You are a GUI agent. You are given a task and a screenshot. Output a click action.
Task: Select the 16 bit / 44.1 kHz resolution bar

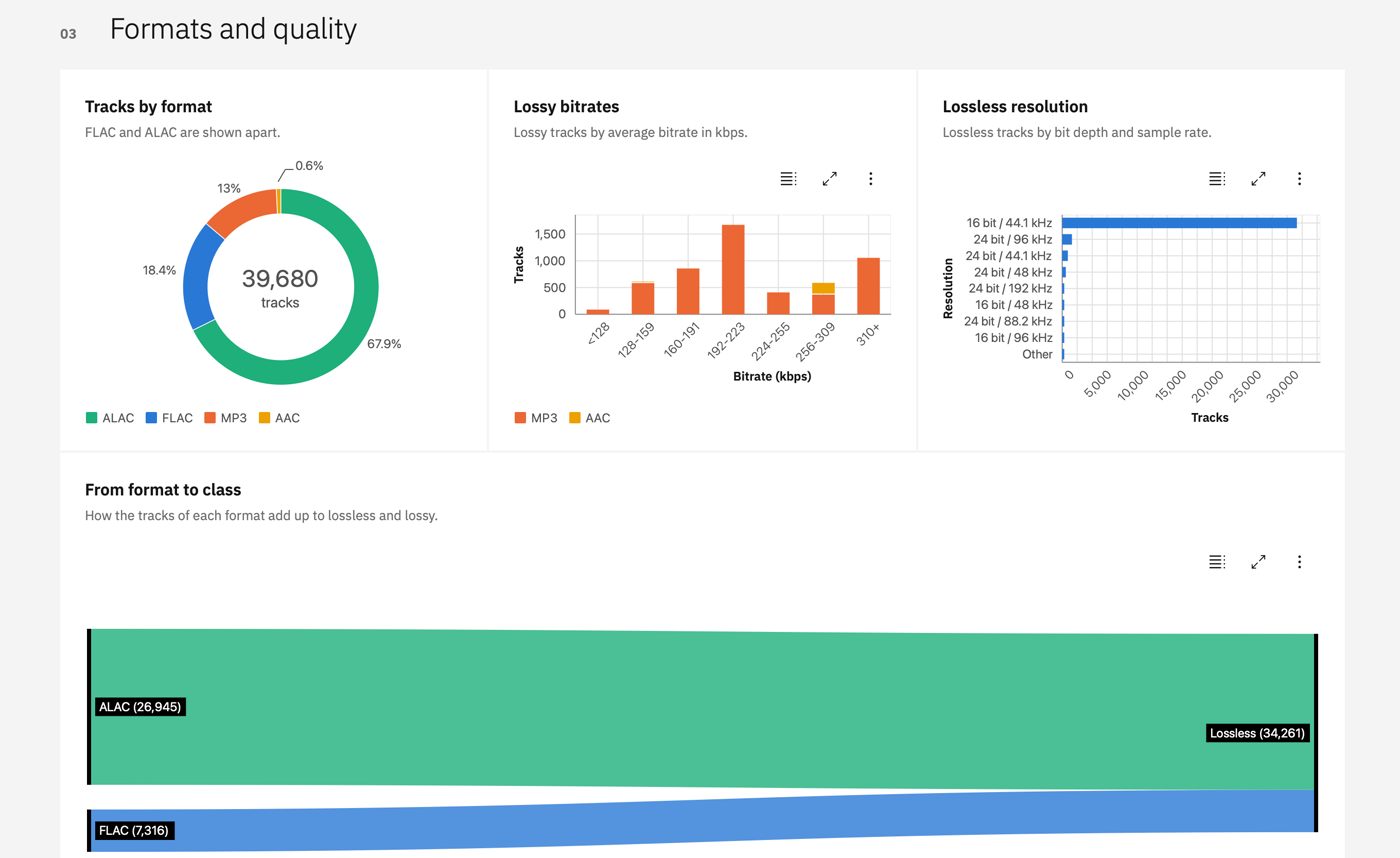1179,223
